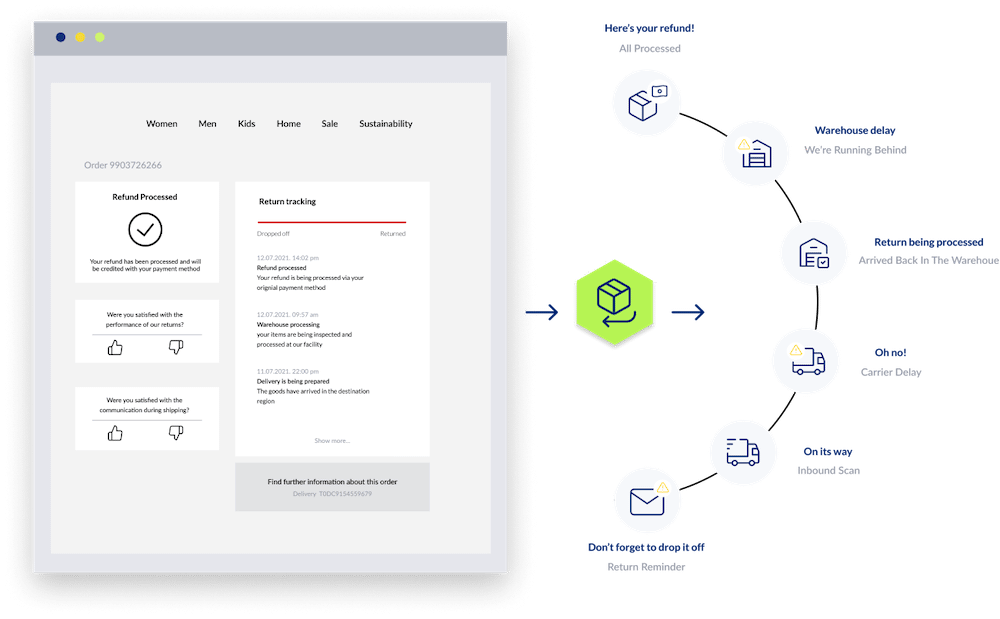
Task: Click the 'Don't forget to drop it off' label
Action: (x=646, y=547)
